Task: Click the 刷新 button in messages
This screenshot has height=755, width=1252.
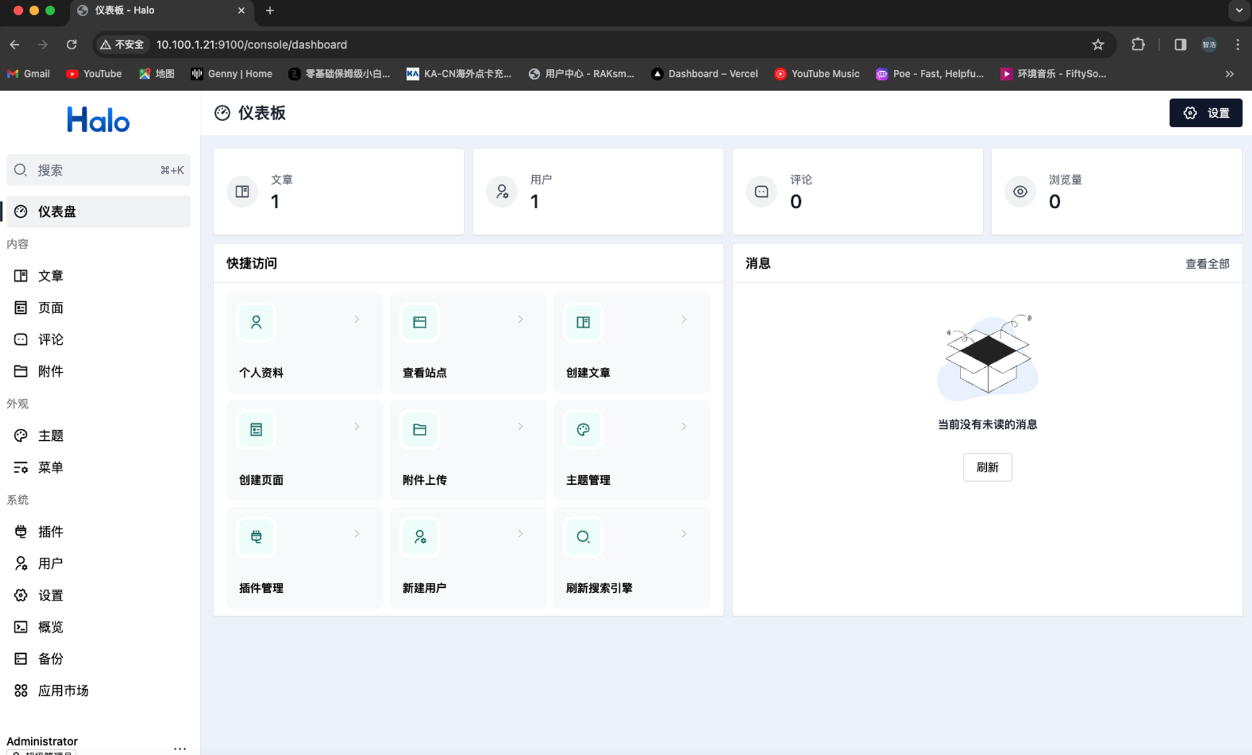Action: [x=987, y=467]
